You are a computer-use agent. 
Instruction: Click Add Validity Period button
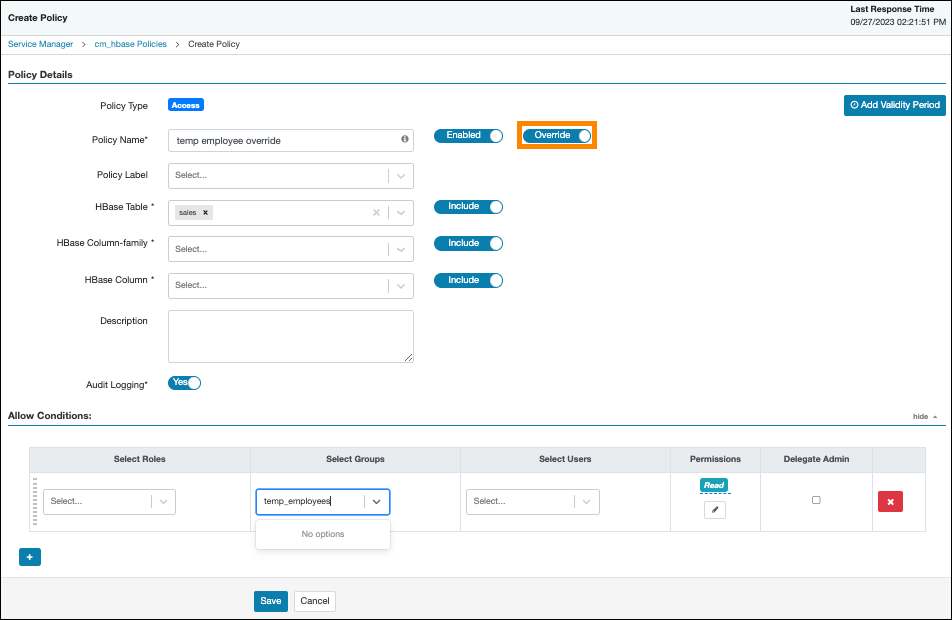pos(894,105)
